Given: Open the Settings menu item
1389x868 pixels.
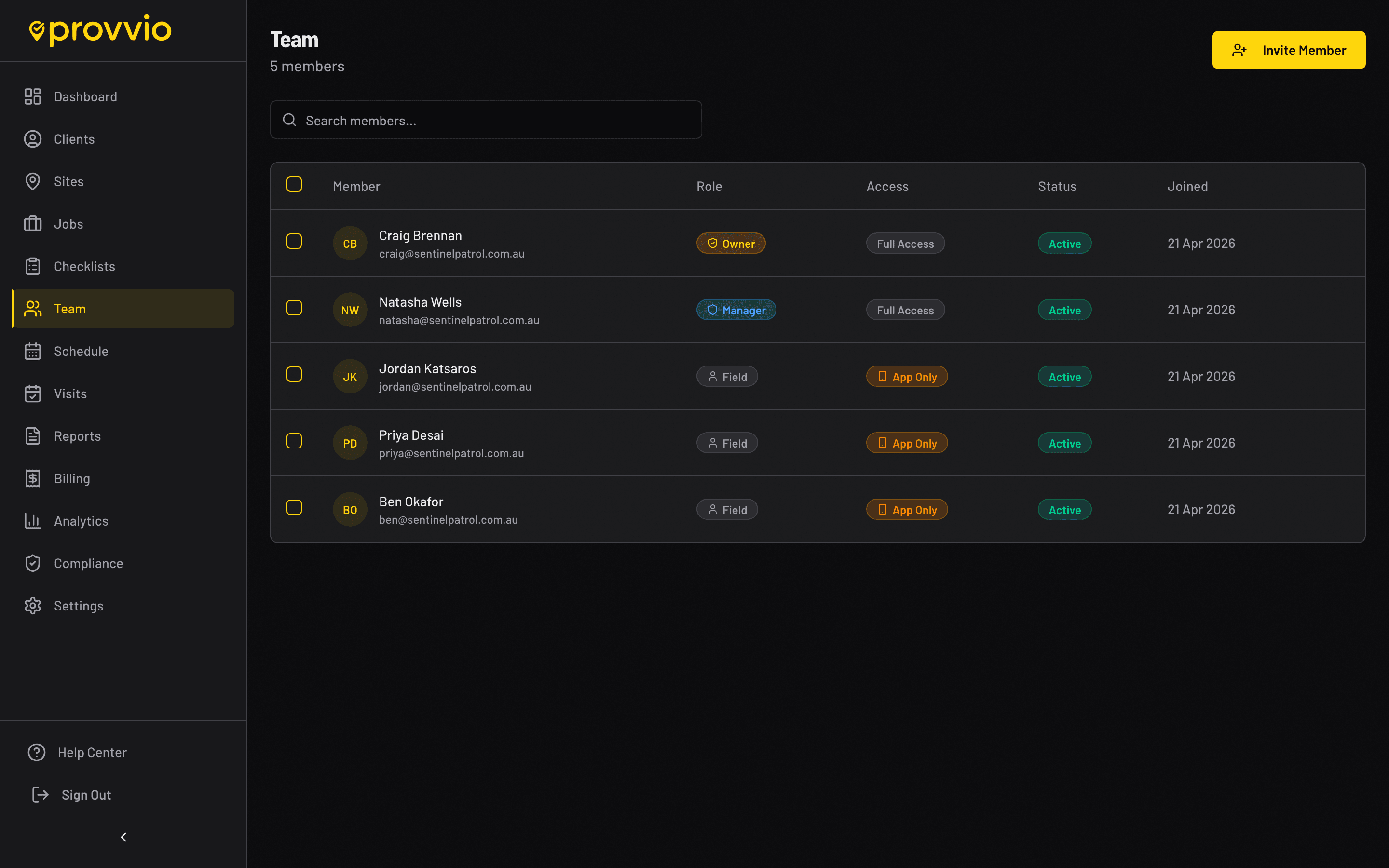Looking at the screenshot, I should pos(79,606).
